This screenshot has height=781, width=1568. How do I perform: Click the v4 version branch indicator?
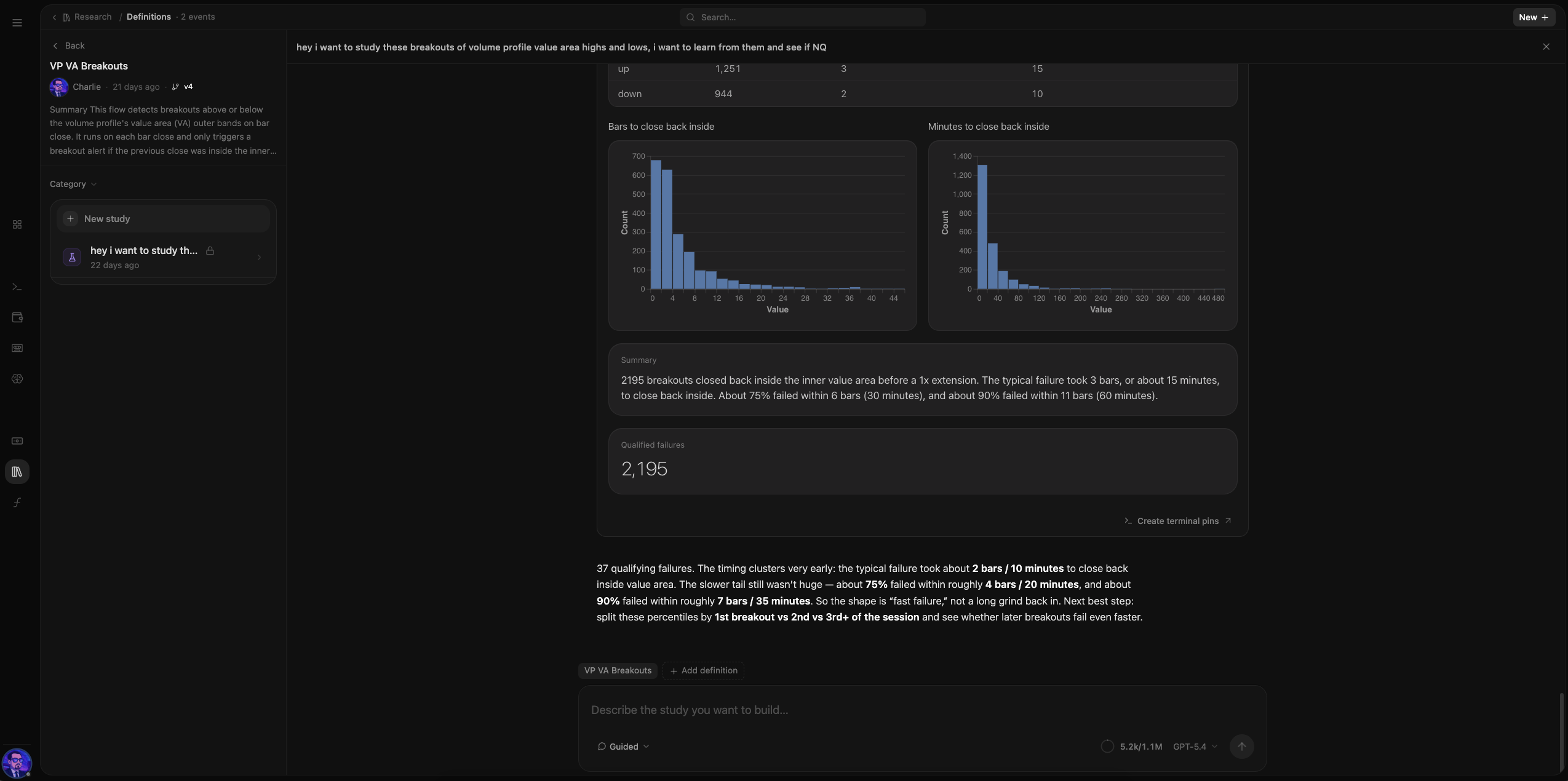point(182,87)
